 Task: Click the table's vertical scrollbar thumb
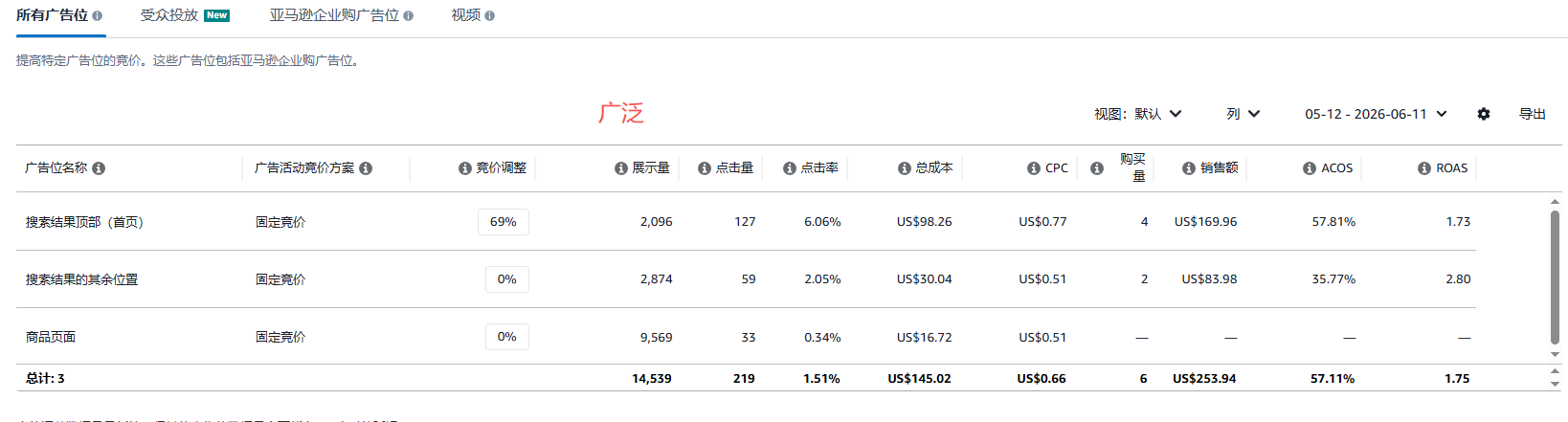coord(1555,277)
